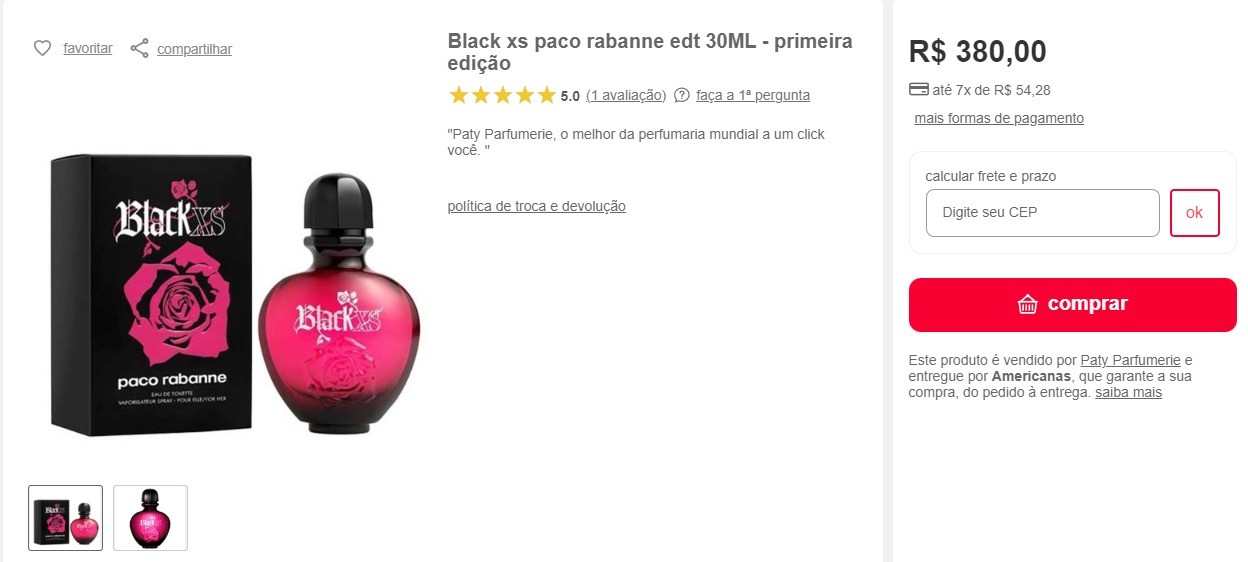Image resolution: width=1248 pixels, height=562 pixels.
Task: Open the 1 avaliação review link
Action: coord(626,95)
